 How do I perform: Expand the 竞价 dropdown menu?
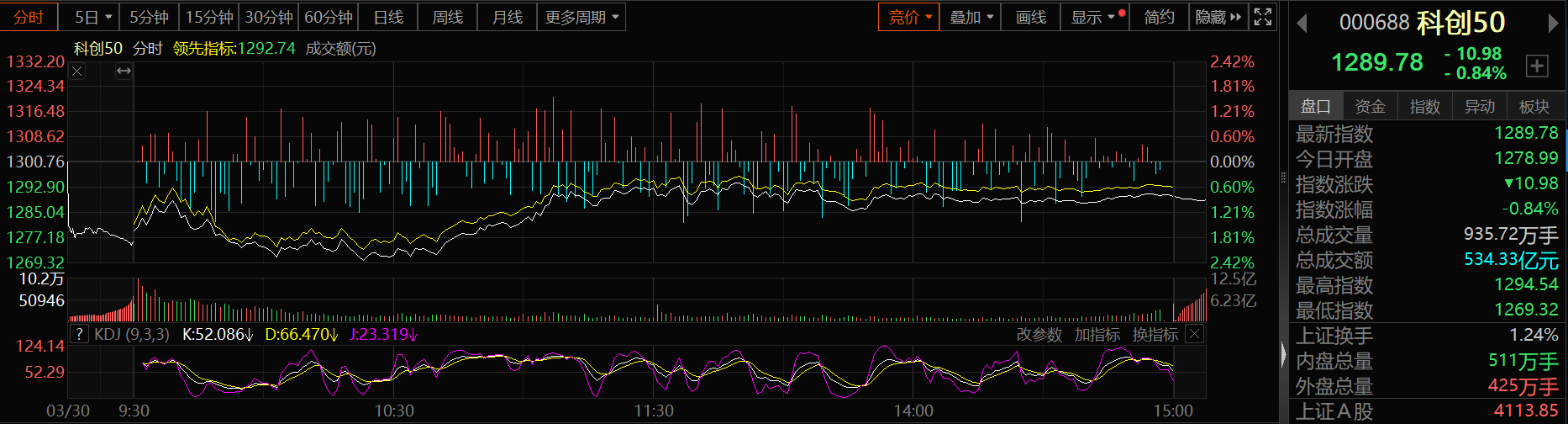(909, 17)
